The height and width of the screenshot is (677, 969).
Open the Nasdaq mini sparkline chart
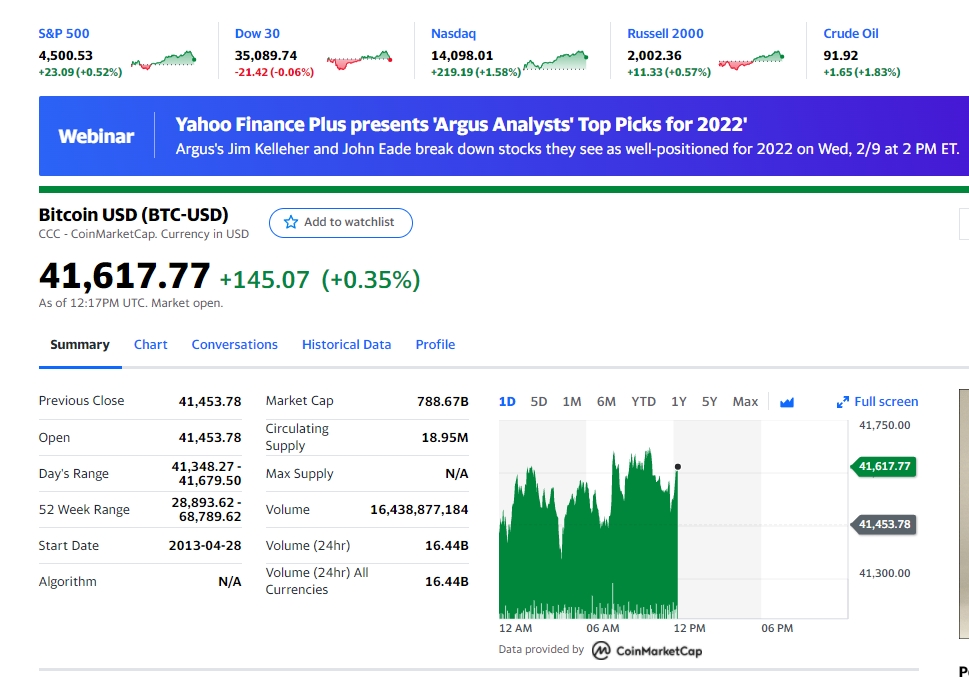pyautogui.click(x=556, y=60)
